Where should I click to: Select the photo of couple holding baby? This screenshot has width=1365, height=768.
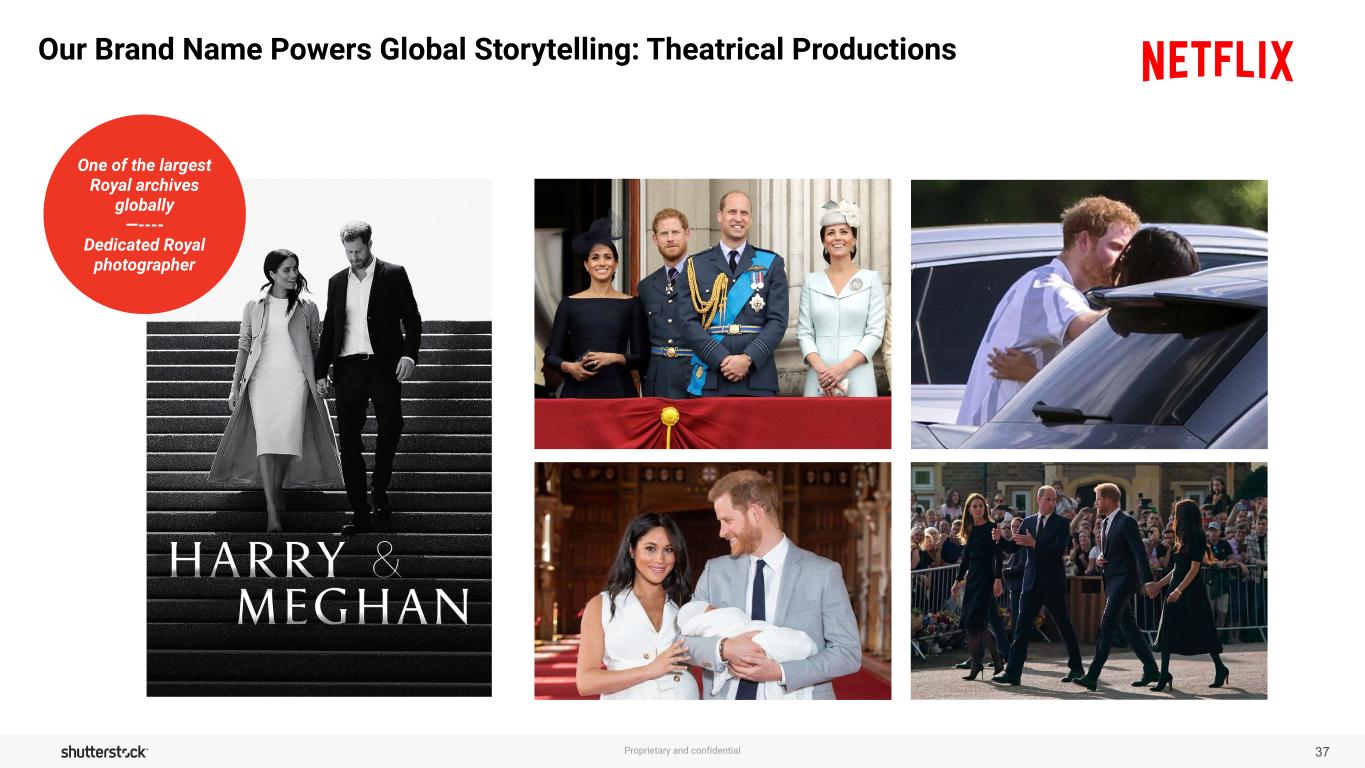pos(712,581)
